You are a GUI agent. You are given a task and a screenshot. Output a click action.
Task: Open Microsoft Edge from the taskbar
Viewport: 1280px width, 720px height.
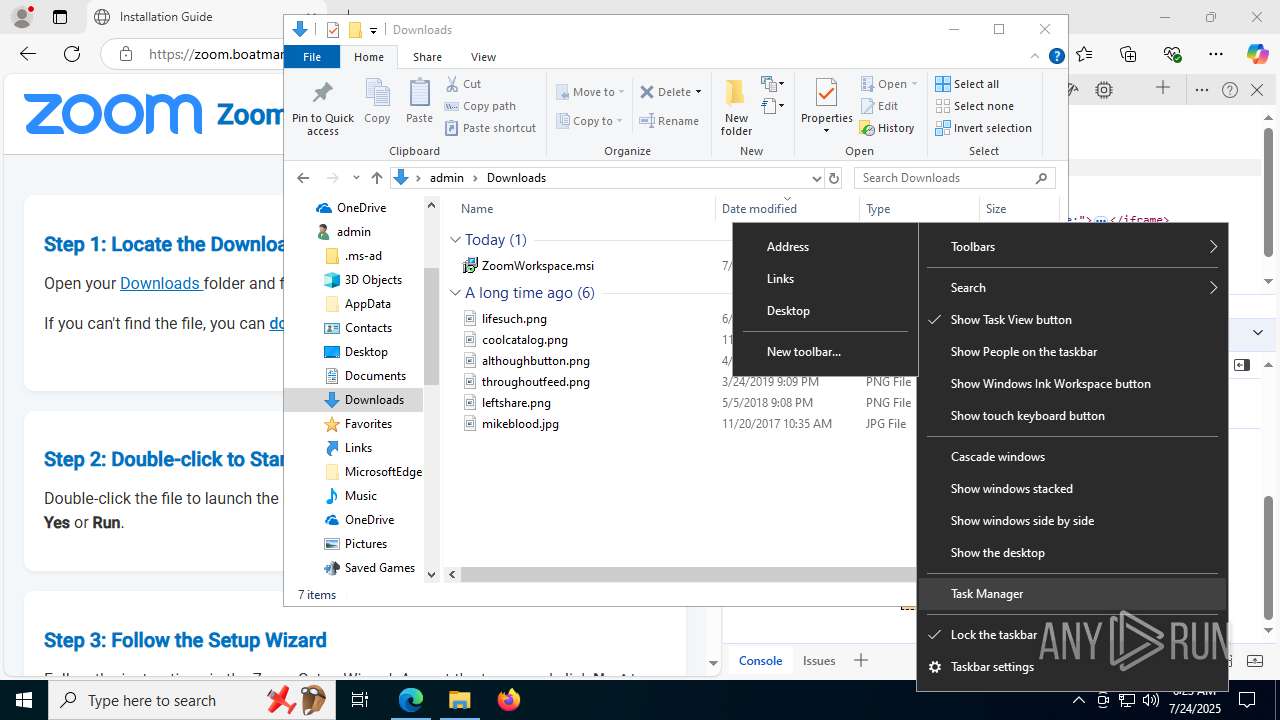[411, 700]
